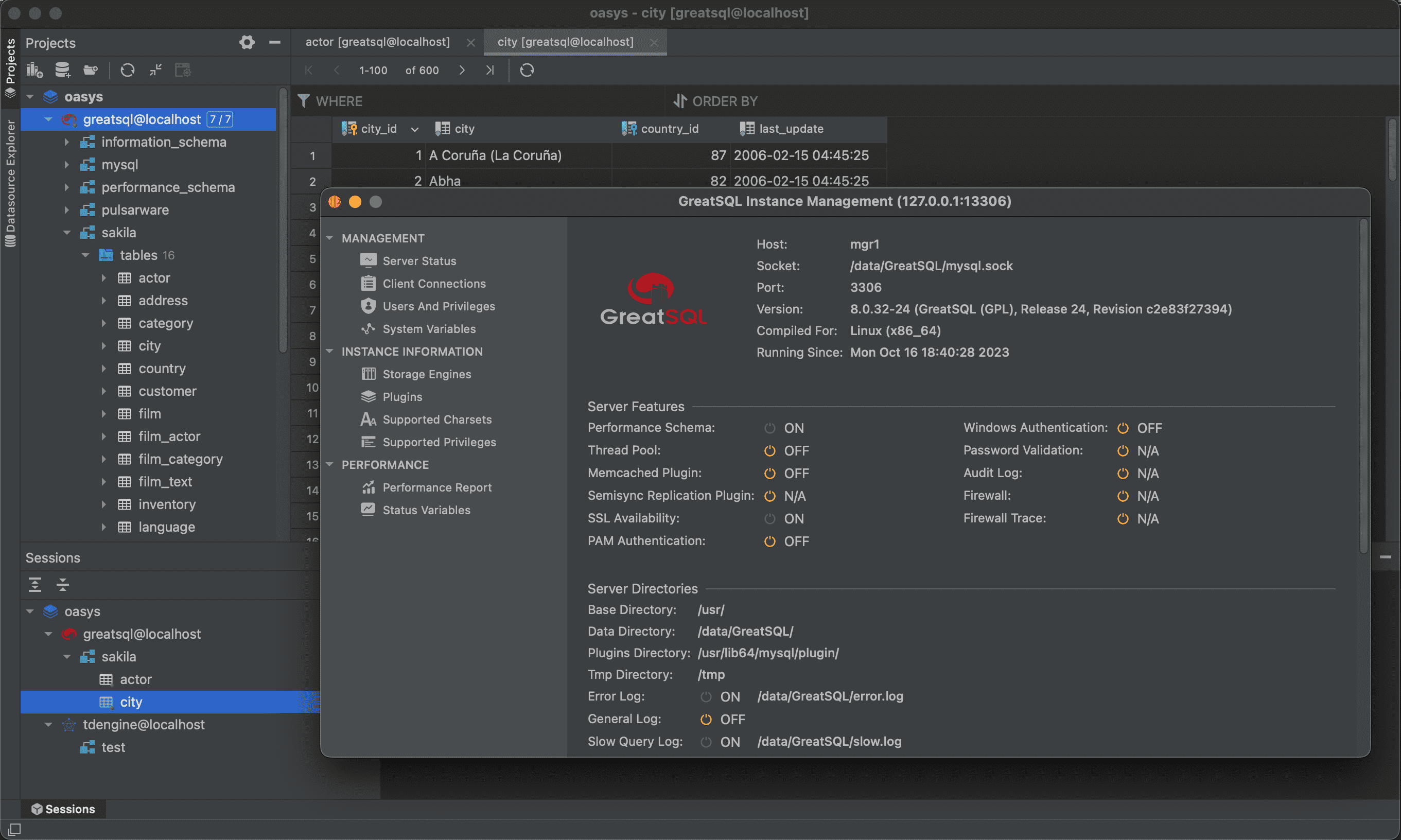
Task: Select pulsarware database node
Action: [x=135, y=210]
